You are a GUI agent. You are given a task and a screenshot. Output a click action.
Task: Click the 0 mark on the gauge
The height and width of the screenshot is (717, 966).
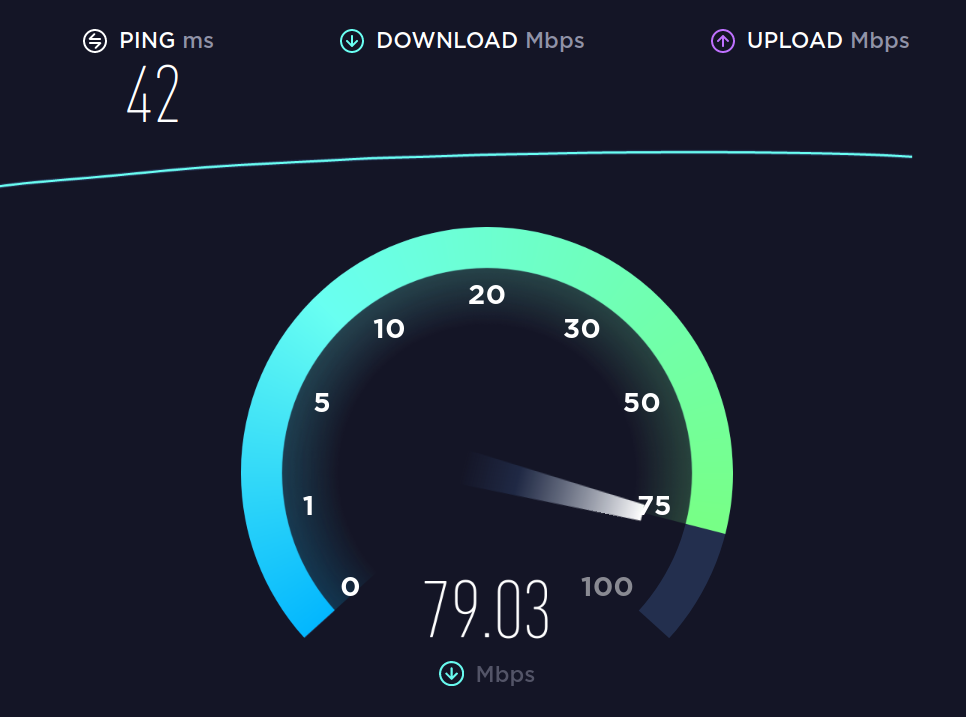tap(350, 586)
